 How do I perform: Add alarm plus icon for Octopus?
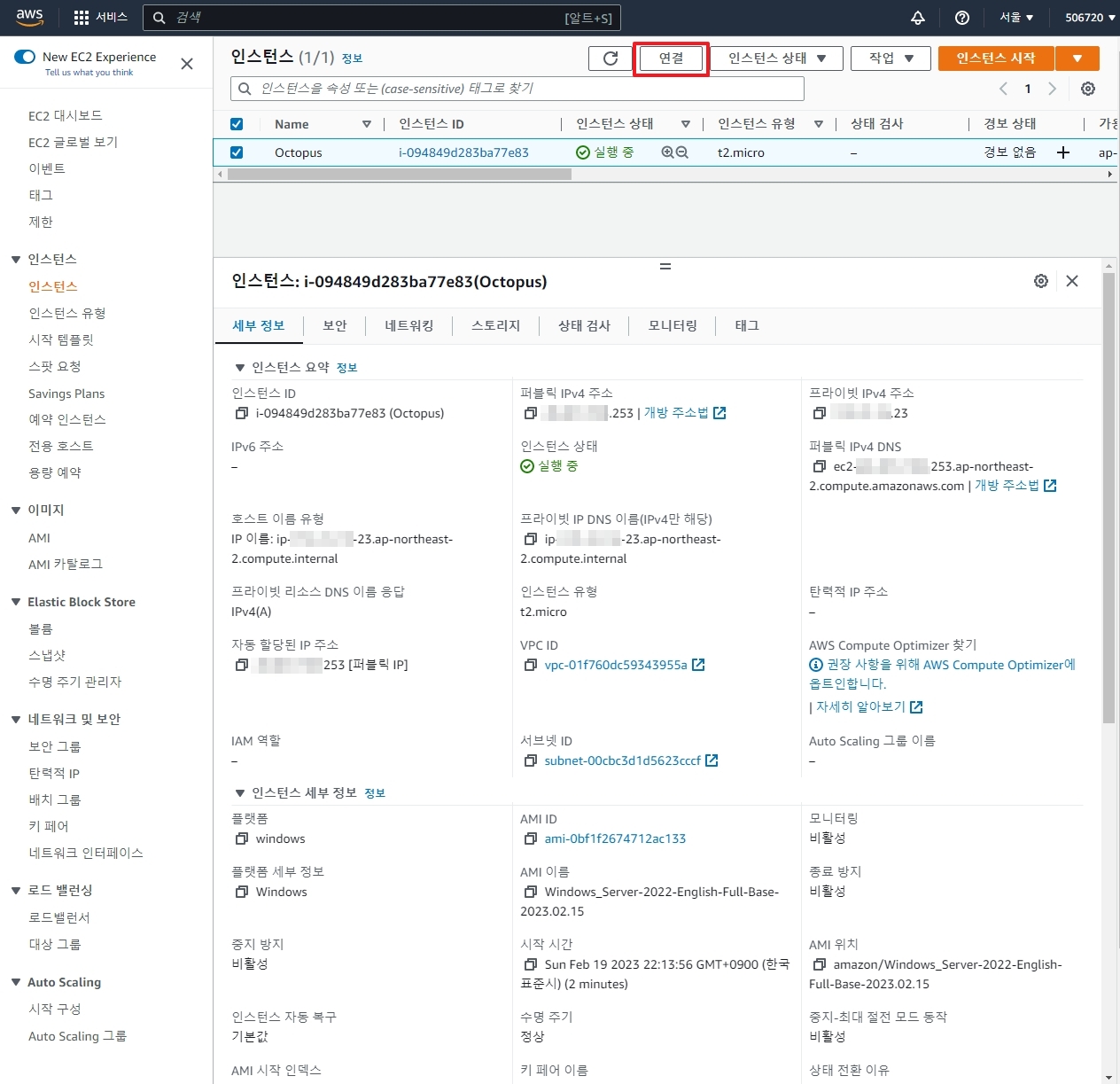[1063, 152]
